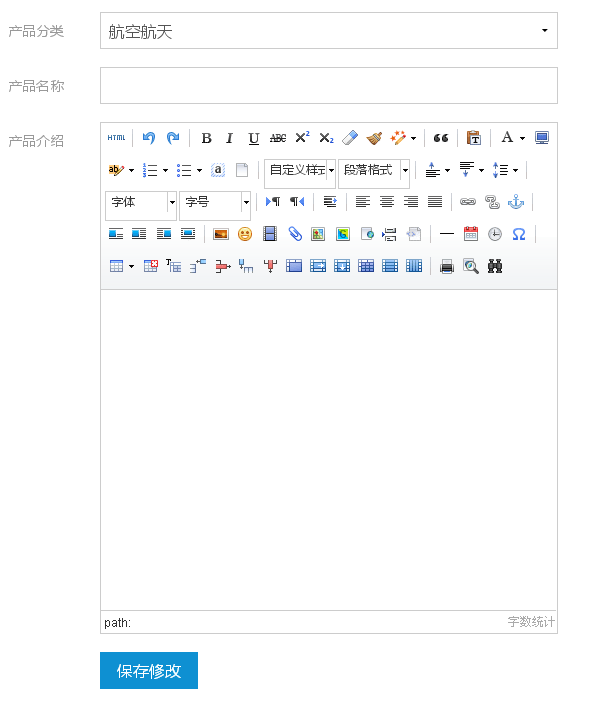615x720 pixels.
Task: Insert an anchor using the anchor icon
Action: click(x=516, y=202)
